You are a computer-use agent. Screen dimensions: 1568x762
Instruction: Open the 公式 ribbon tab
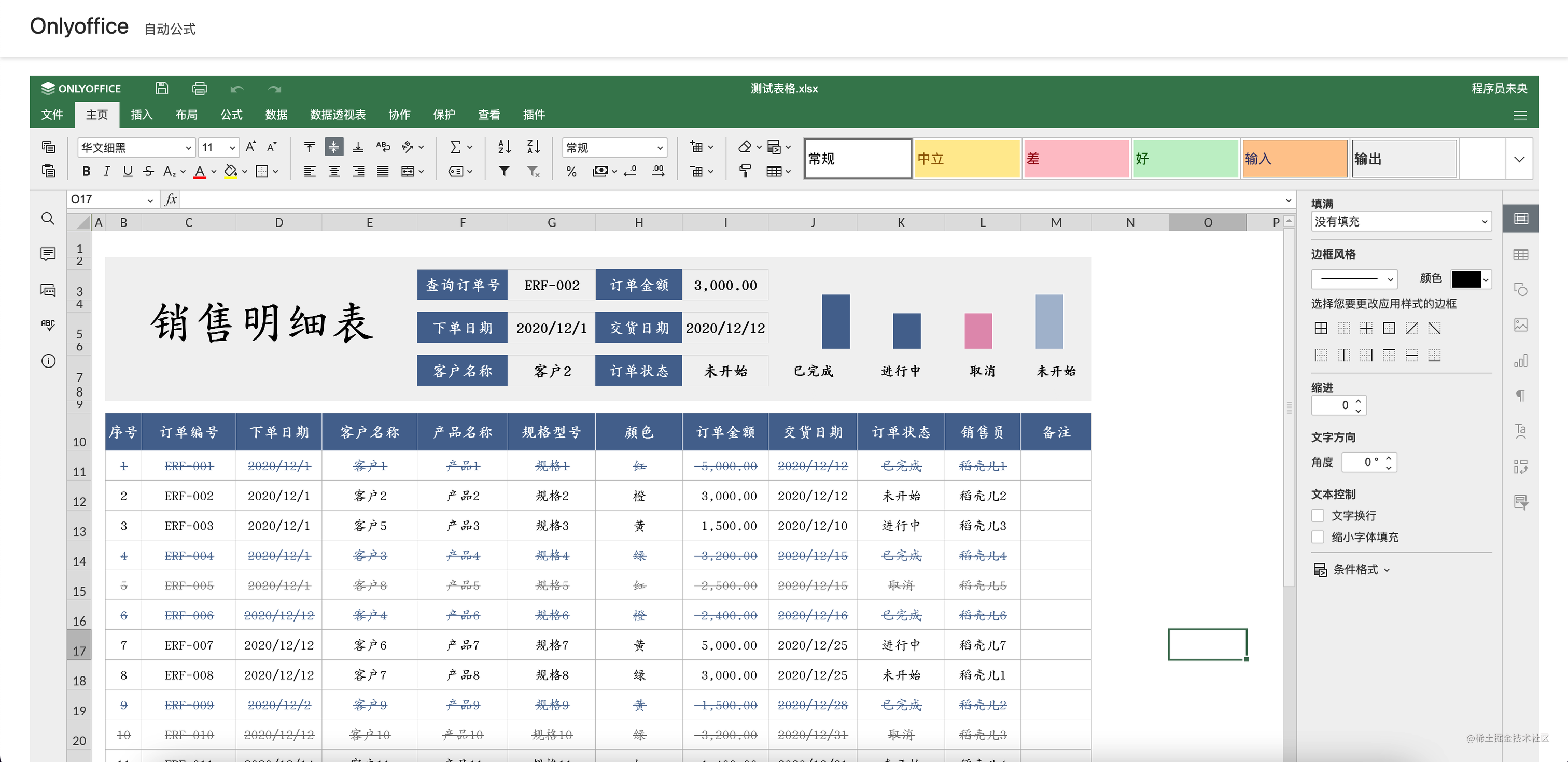[231, 115]
